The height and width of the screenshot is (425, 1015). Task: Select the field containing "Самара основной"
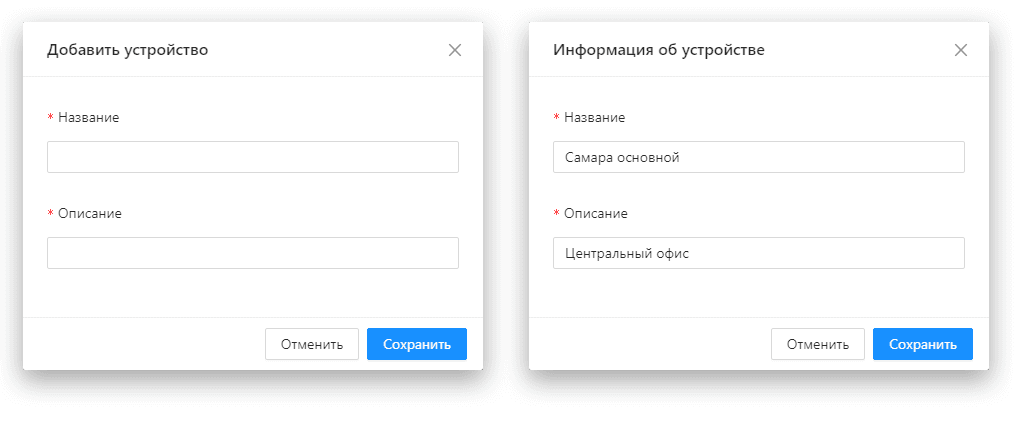click(x=759, y=157)
